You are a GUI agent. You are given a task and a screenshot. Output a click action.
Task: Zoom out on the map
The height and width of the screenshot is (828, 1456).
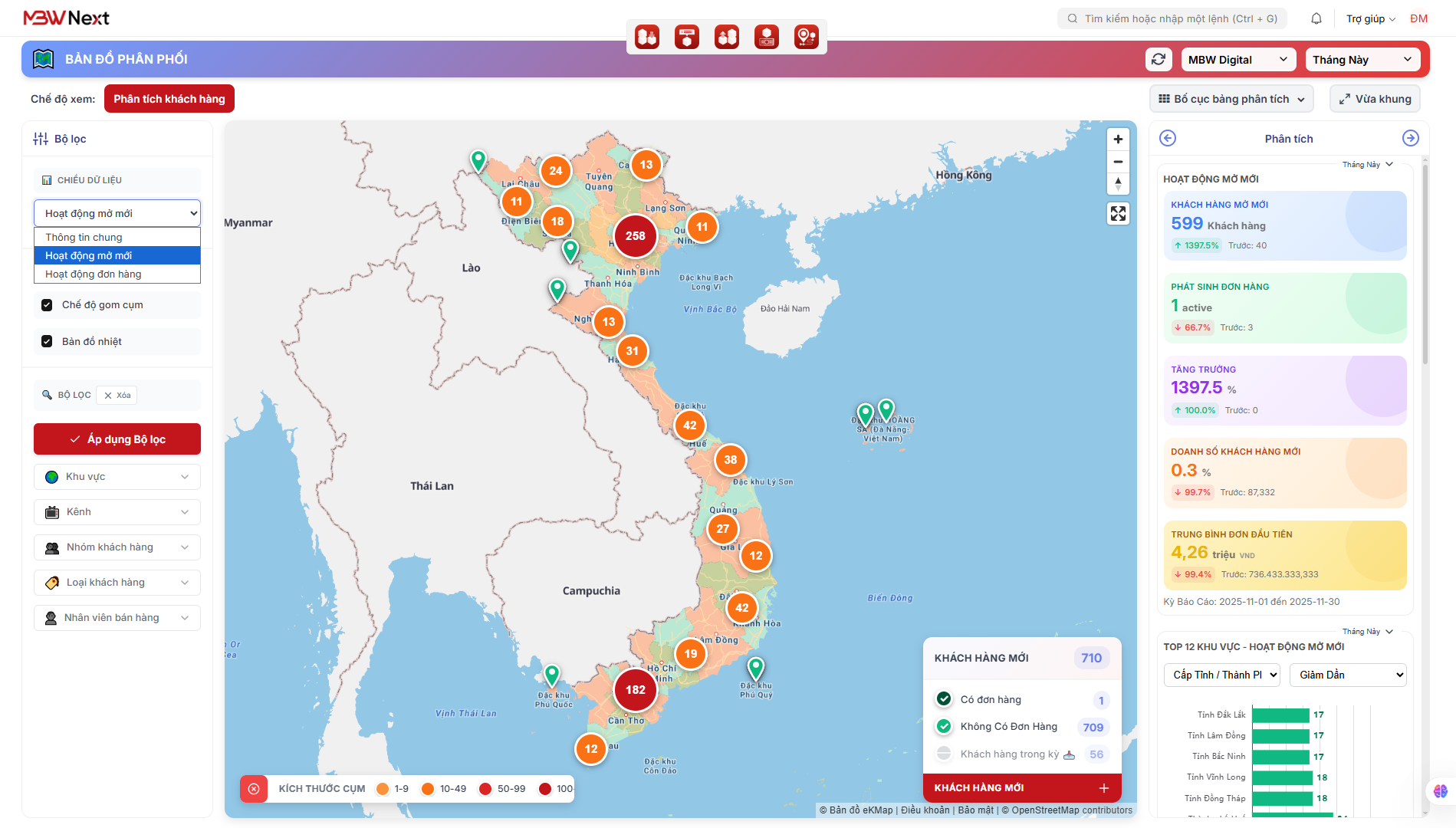1118,162
